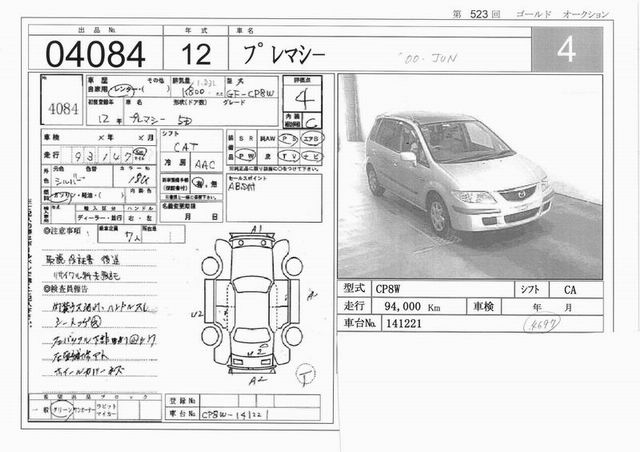The width and height of the screenshot is (640, 452).
Task: Click the model code GF-CP8W
Action: click(x=251, y=93)
